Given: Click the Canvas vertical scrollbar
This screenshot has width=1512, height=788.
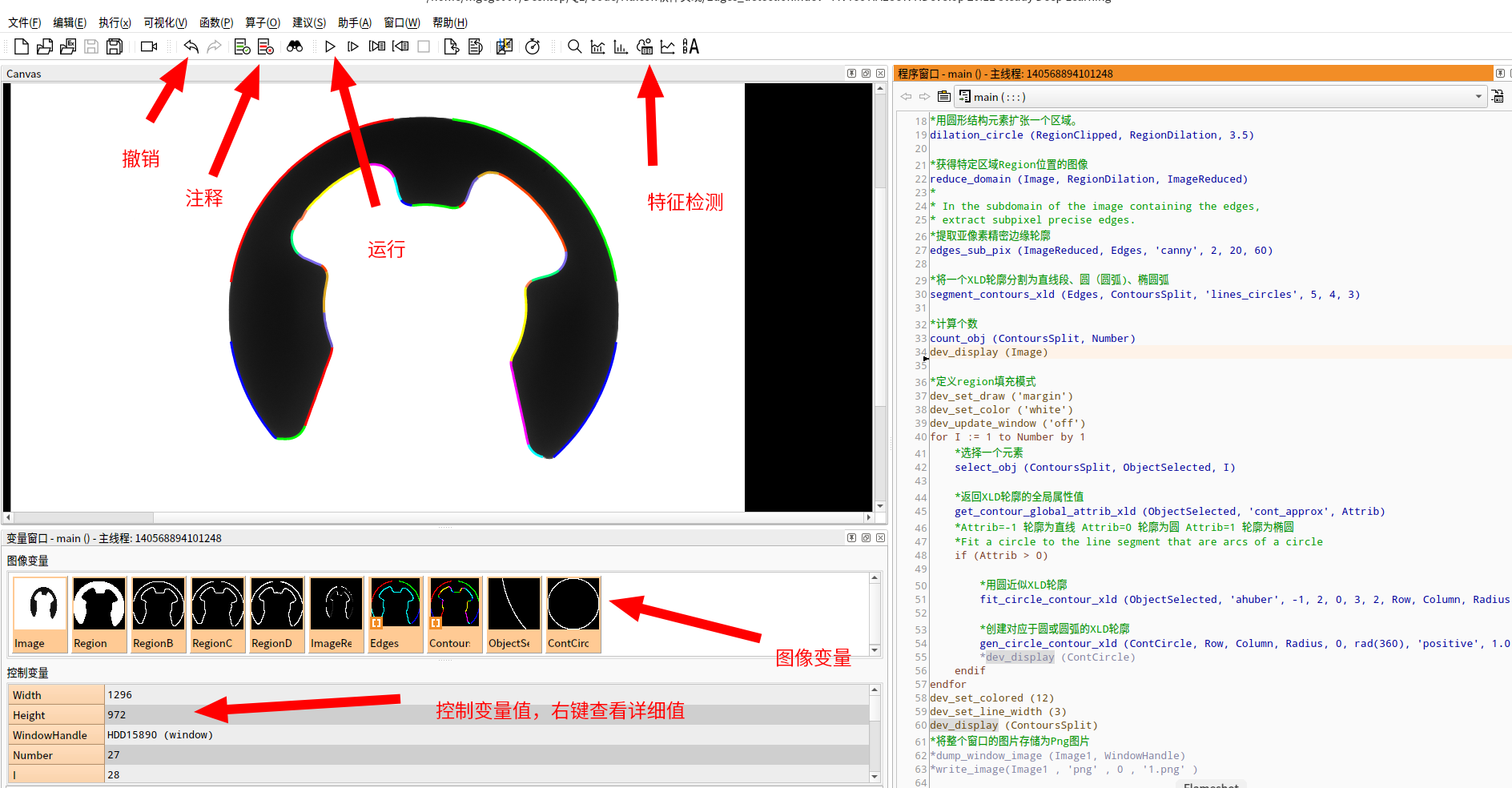Looking at the screenshot, I should pyautogui.click(x=880, y=296).
